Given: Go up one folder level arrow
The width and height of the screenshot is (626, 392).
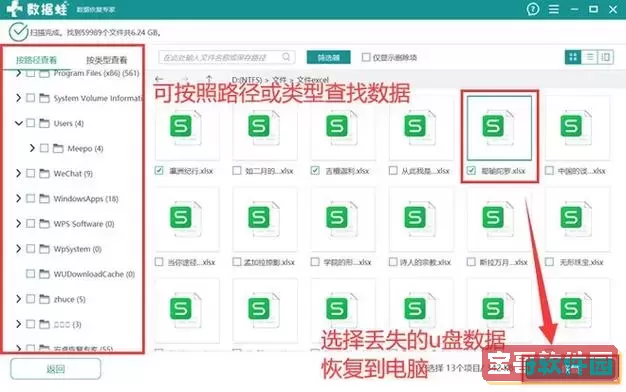Looking at the screenshot, I should [209, 79].
